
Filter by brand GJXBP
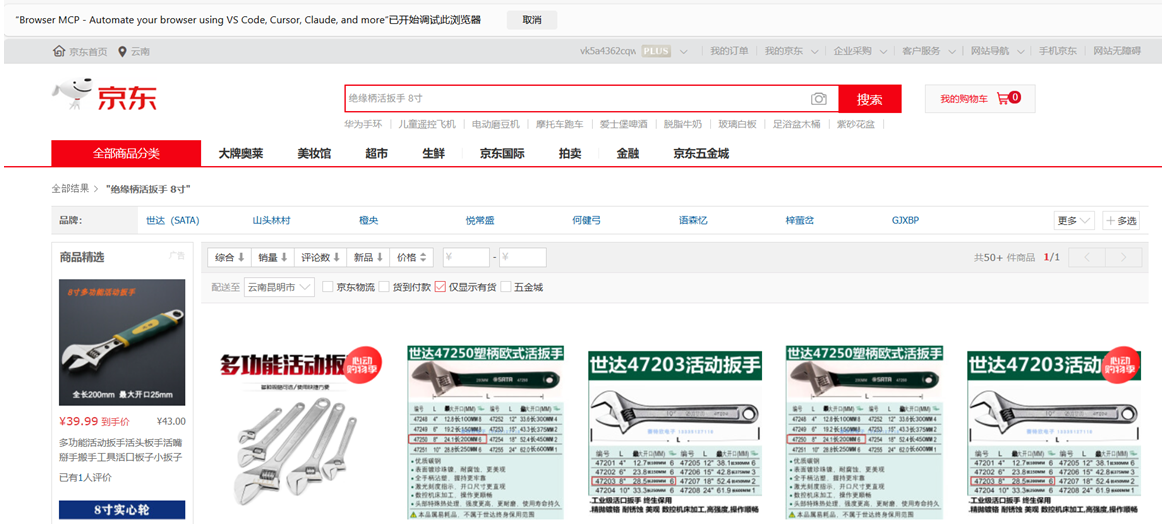click(x=906, y=220)
